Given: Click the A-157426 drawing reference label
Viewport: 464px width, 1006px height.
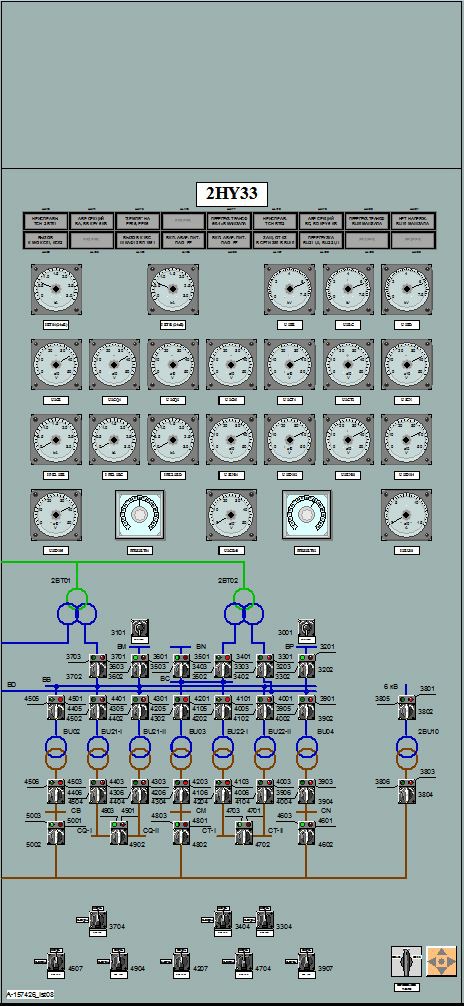Looking at the screenshot, I should [x=31, y=993].
